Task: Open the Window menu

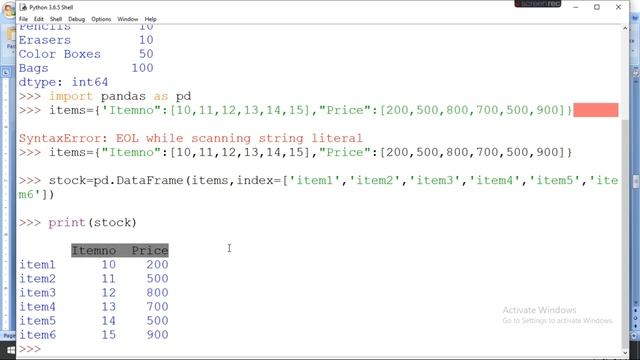Action: click(x=128, y=19)
